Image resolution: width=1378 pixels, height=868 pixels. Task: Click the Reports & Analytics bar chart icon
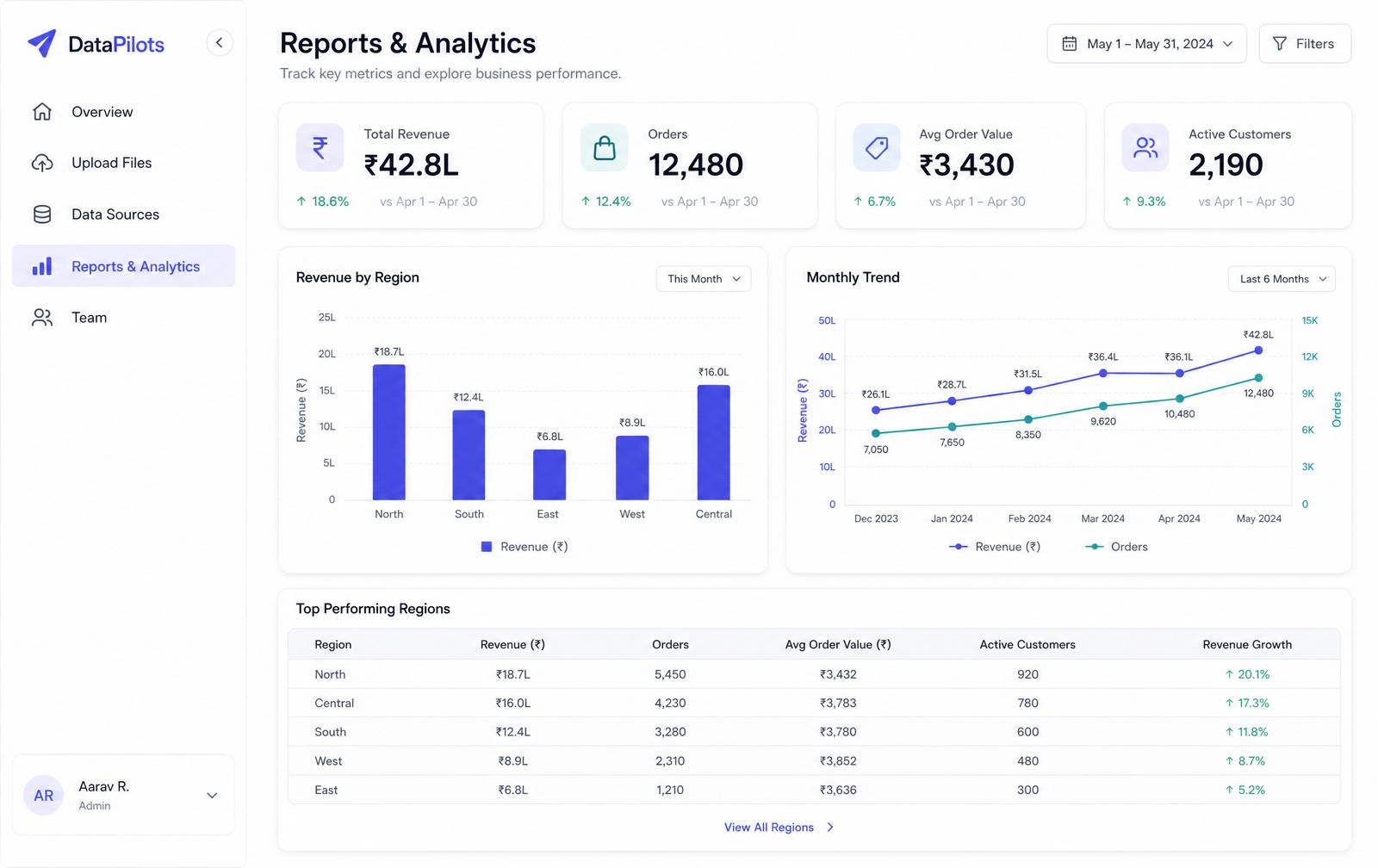click(x=42, y=266)
